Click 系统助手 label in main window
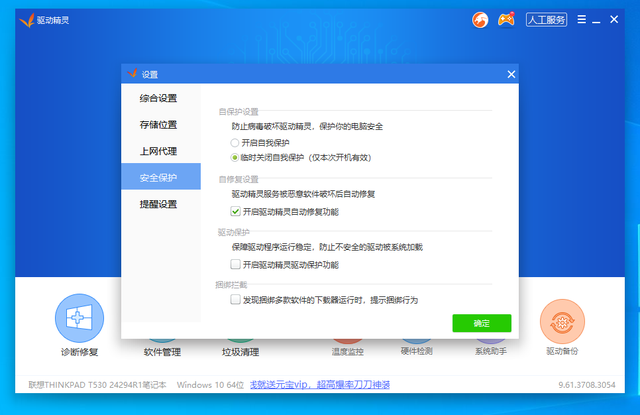Viewport: 640px width, 415px height. pyautogui.click(x=491, y=351)
